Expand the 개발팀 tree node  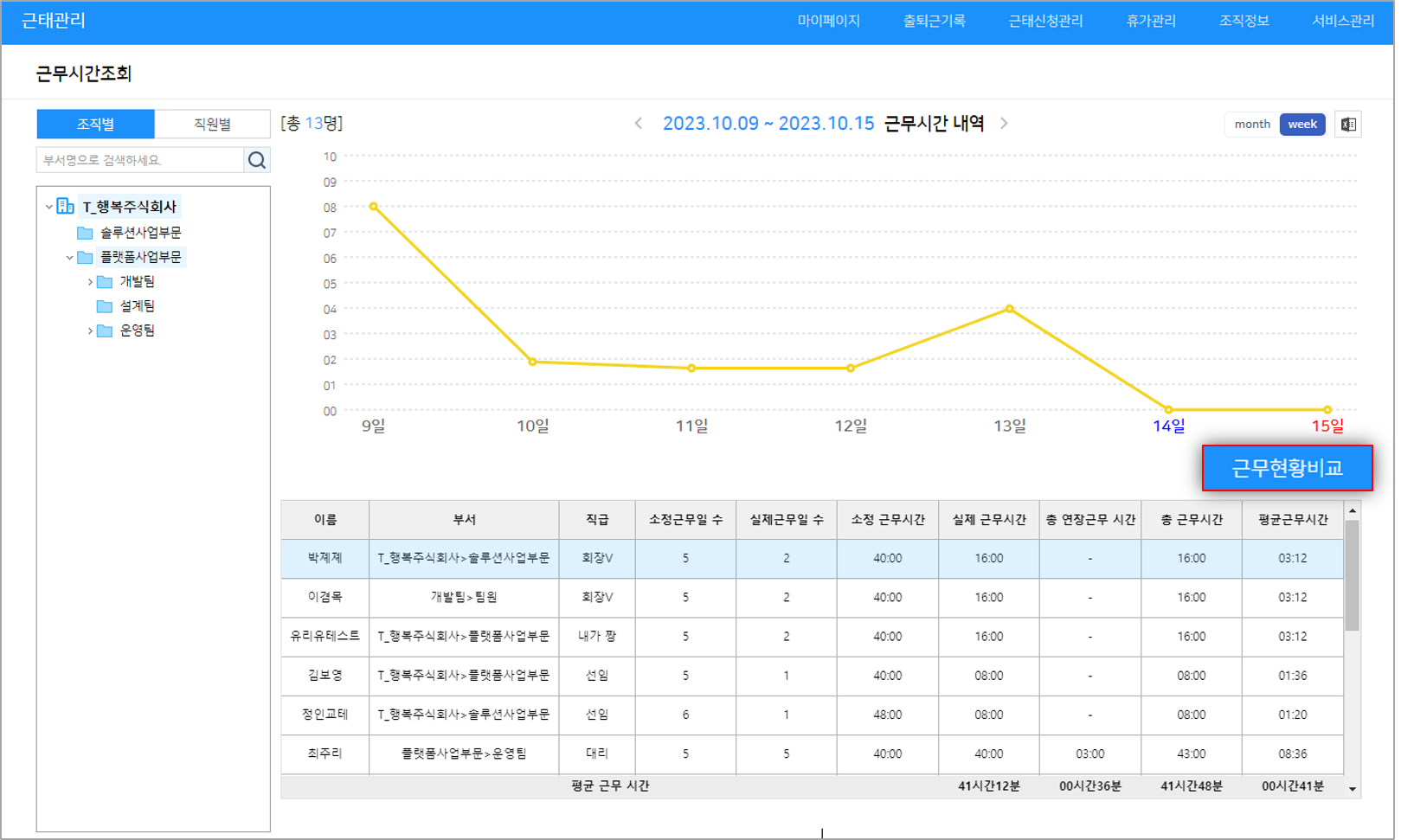coord(90,282)
